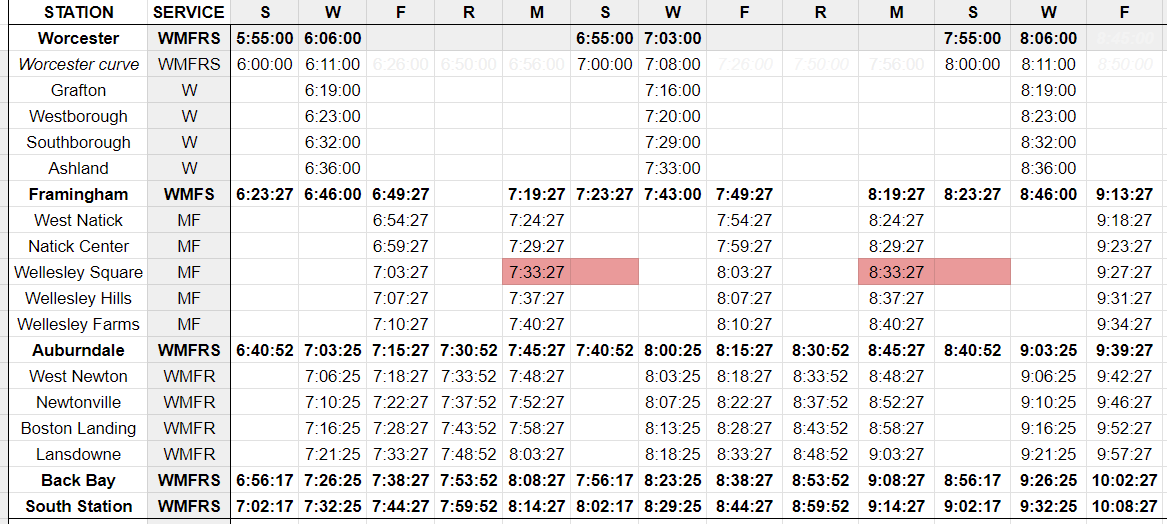Click the SERVICE column header

pos(189,13)
